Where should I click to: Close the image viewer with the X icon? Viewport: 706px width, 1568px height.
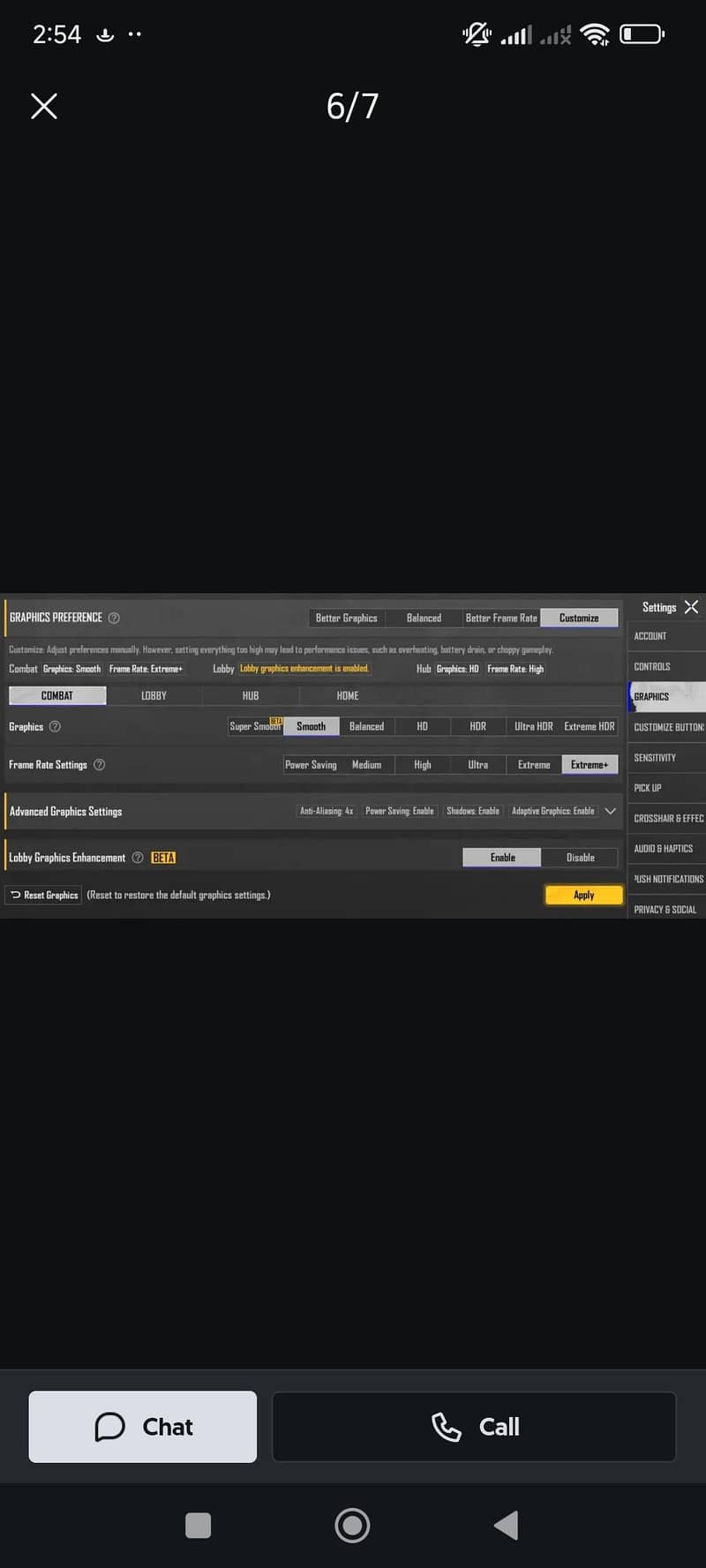[44, 107]
